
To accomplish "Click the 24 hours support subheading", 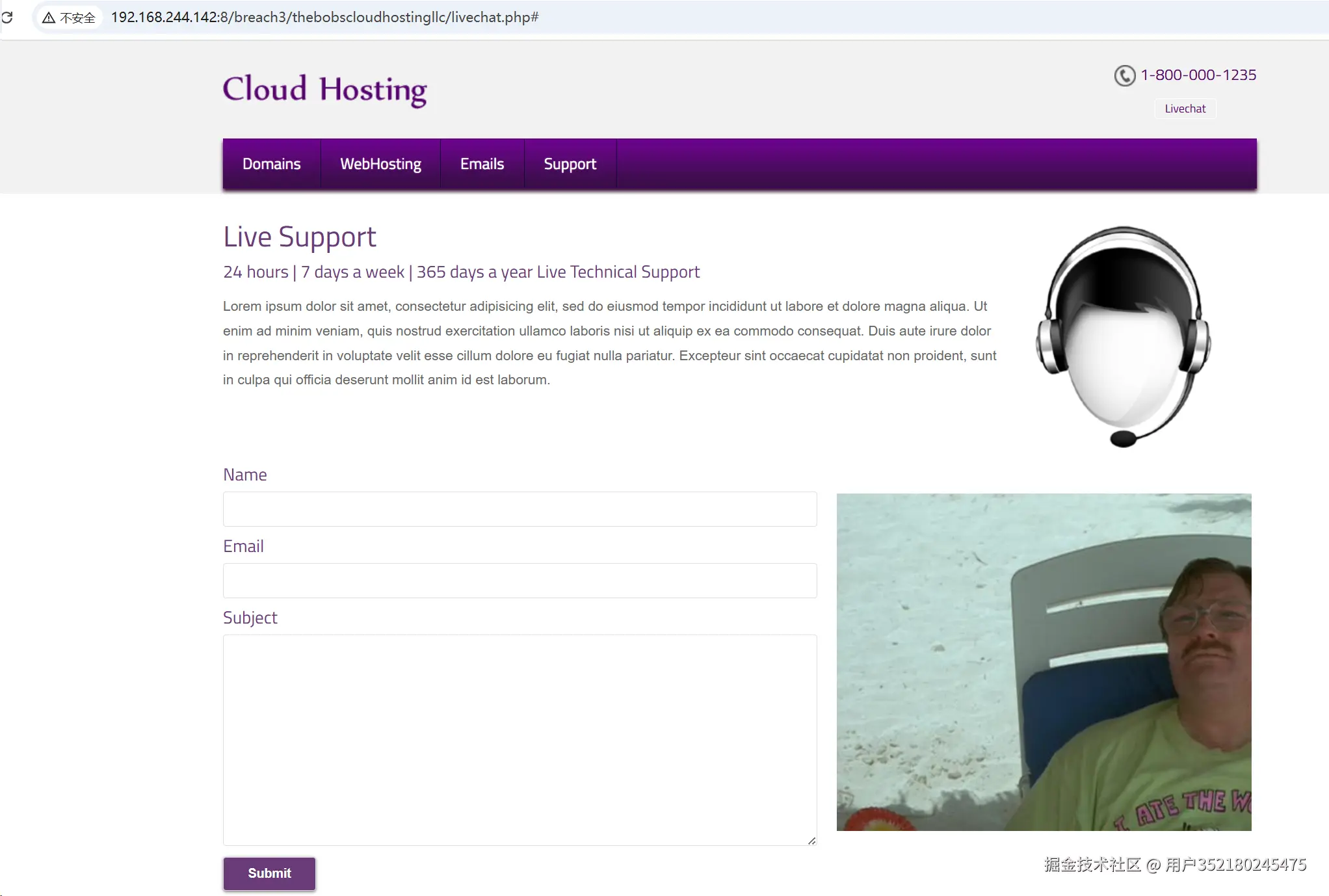I will 461,272.
